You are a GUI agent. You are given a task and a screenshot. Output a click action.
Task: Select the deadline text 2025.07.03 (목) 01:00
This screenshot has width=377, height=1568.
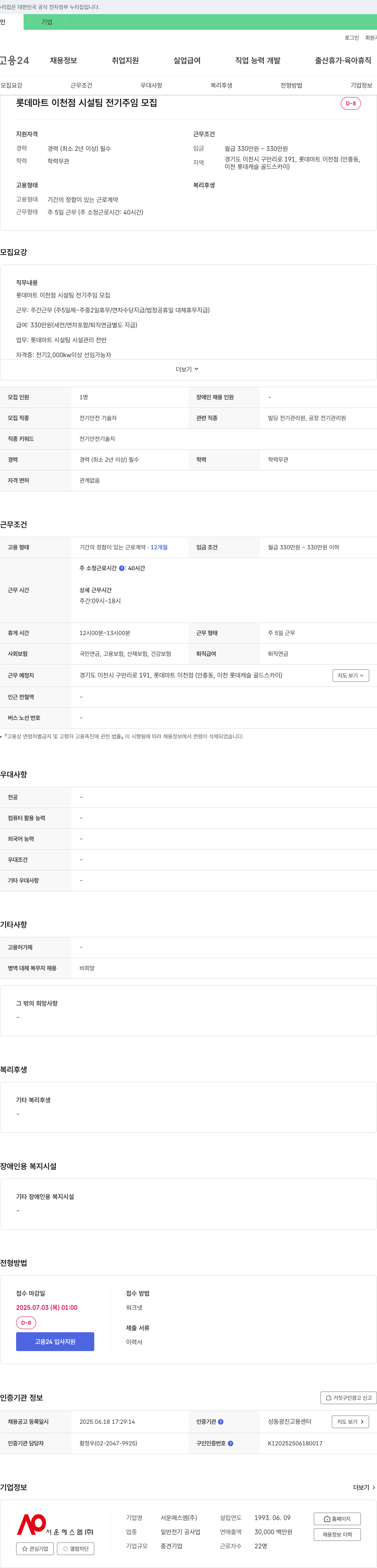point(47,1307)
